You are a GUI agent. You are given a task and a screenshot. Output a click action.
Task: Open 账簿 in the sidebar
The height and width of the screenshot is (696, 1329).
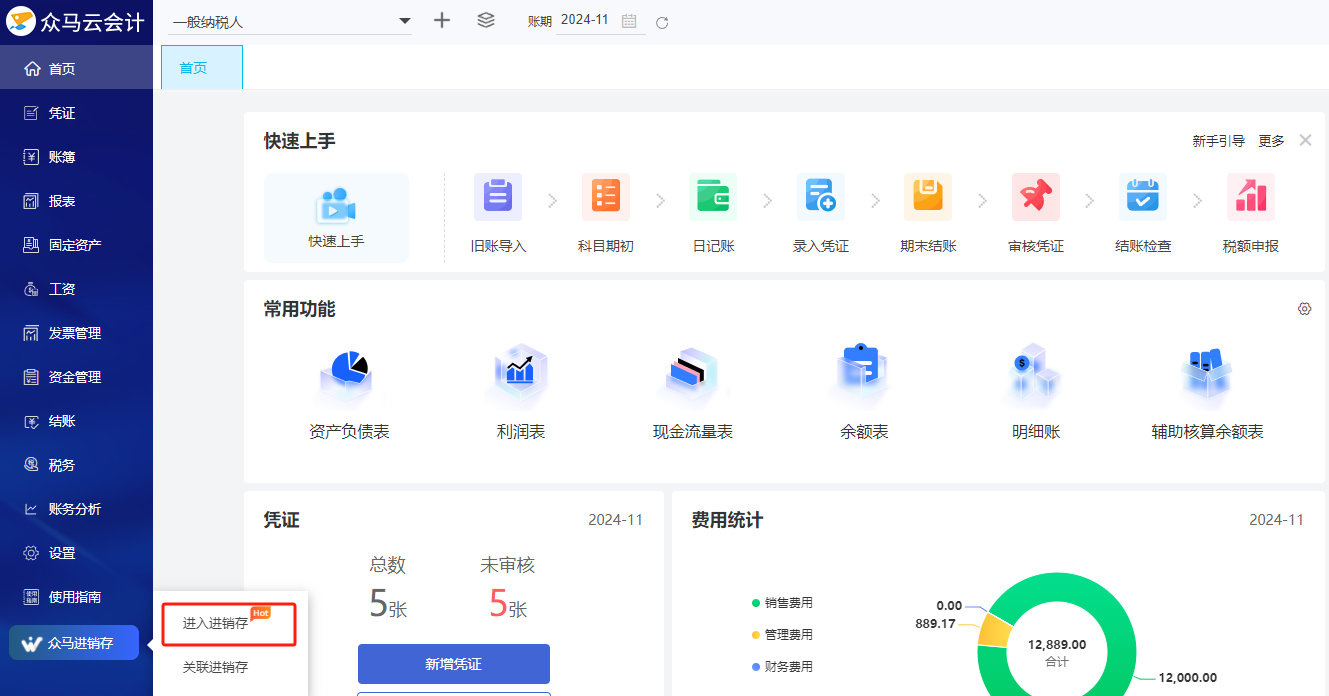(x=76, y=157)
